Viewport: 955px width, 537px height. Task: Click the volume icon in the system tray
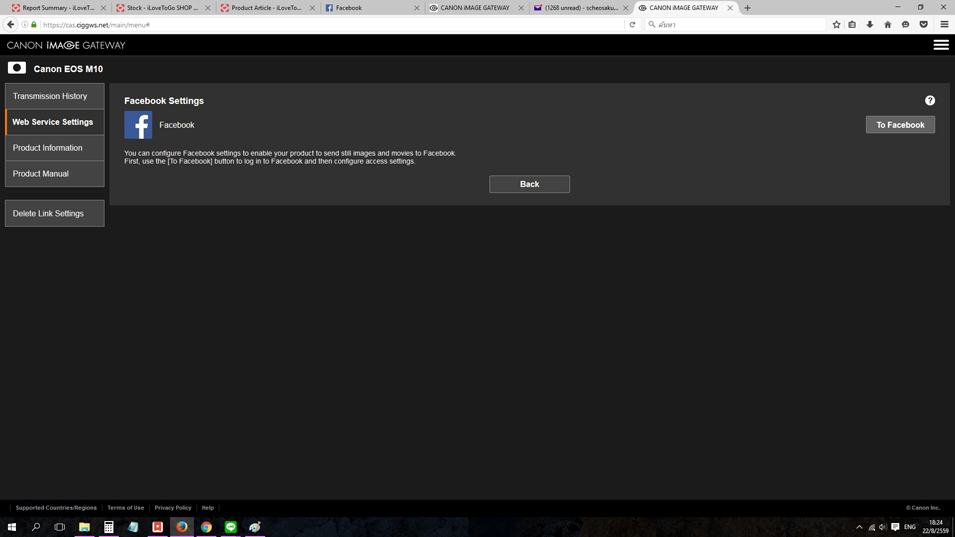(x=883, y=527)
